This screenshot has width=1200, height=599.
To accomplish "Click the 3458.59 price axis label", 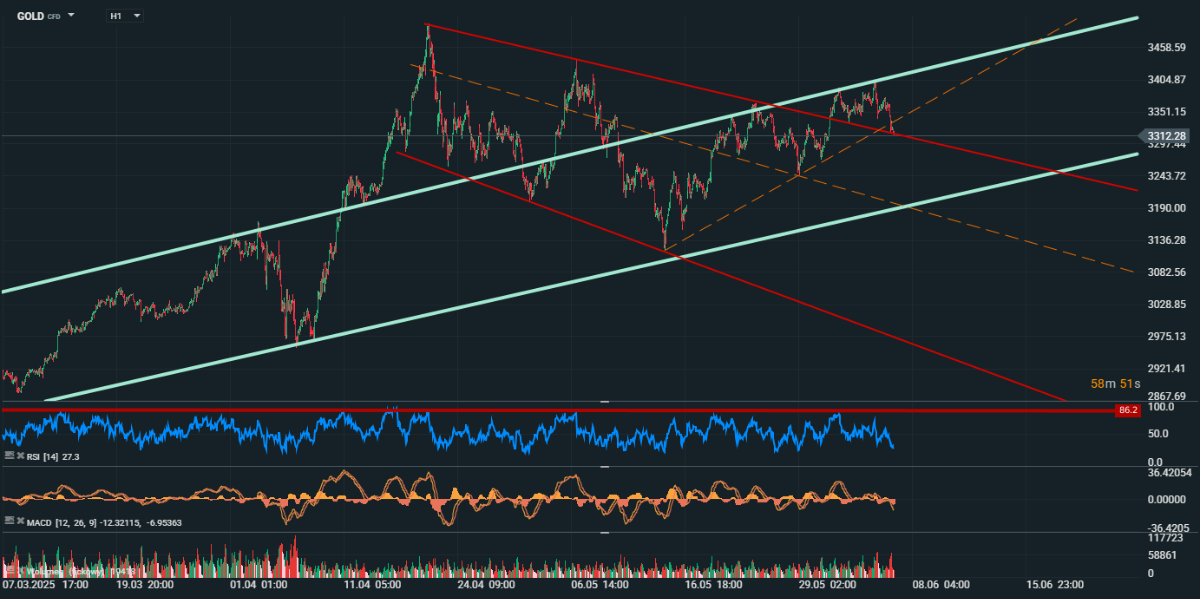I will (x=1167, y=47).
